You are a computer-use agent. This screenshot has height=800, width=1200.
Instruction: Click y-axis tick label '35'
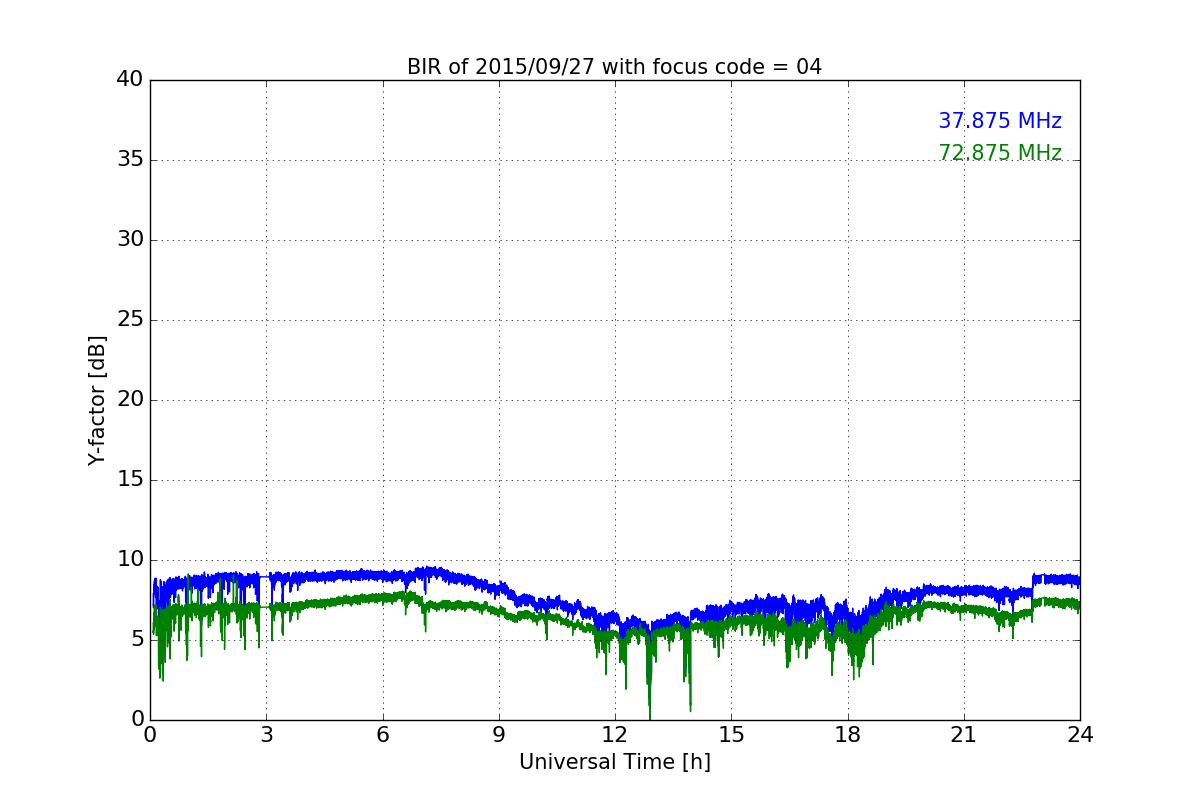click(130, 160)
